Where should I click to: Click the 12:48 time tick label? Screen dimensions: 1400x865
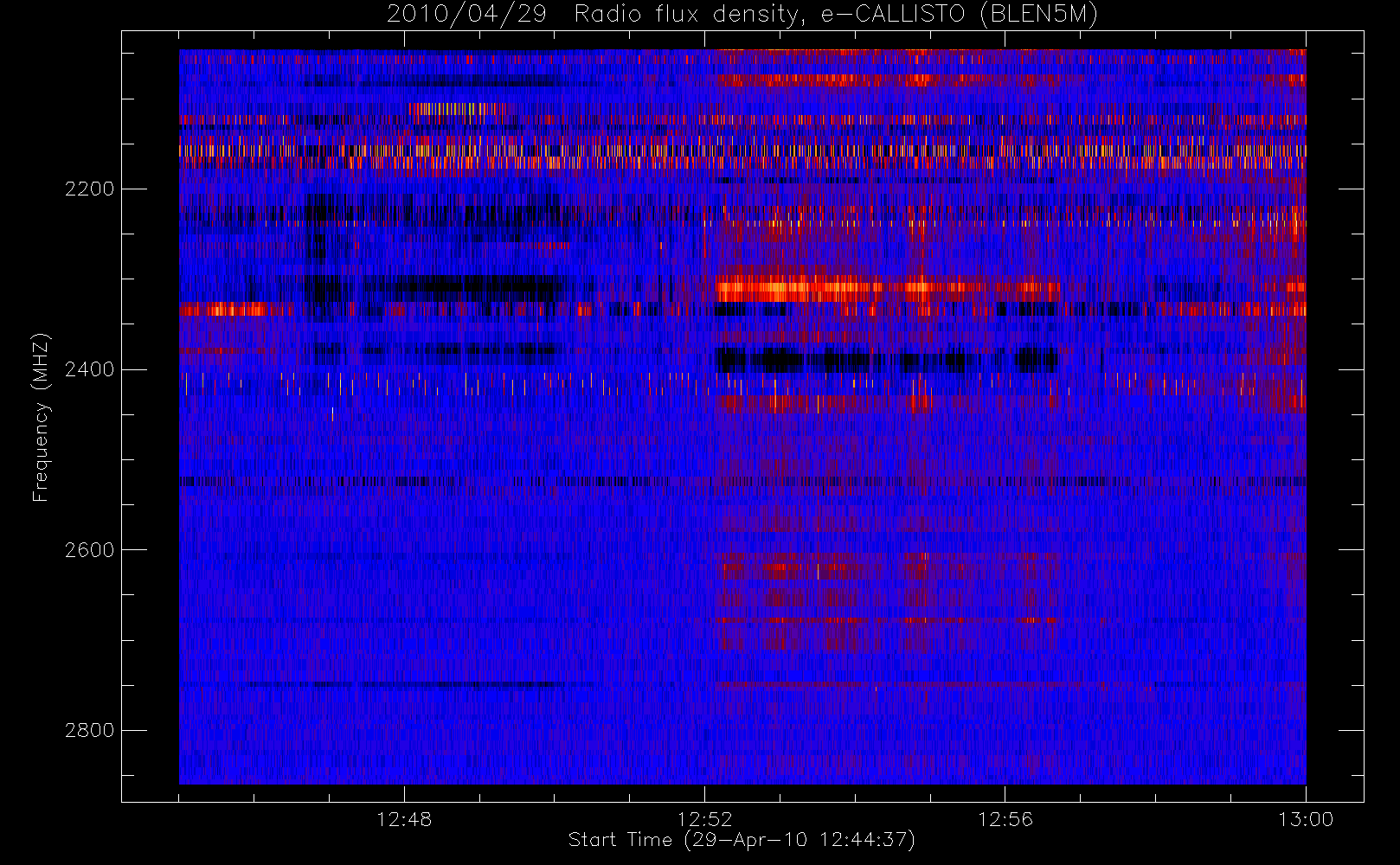click(x=404, y=819)
